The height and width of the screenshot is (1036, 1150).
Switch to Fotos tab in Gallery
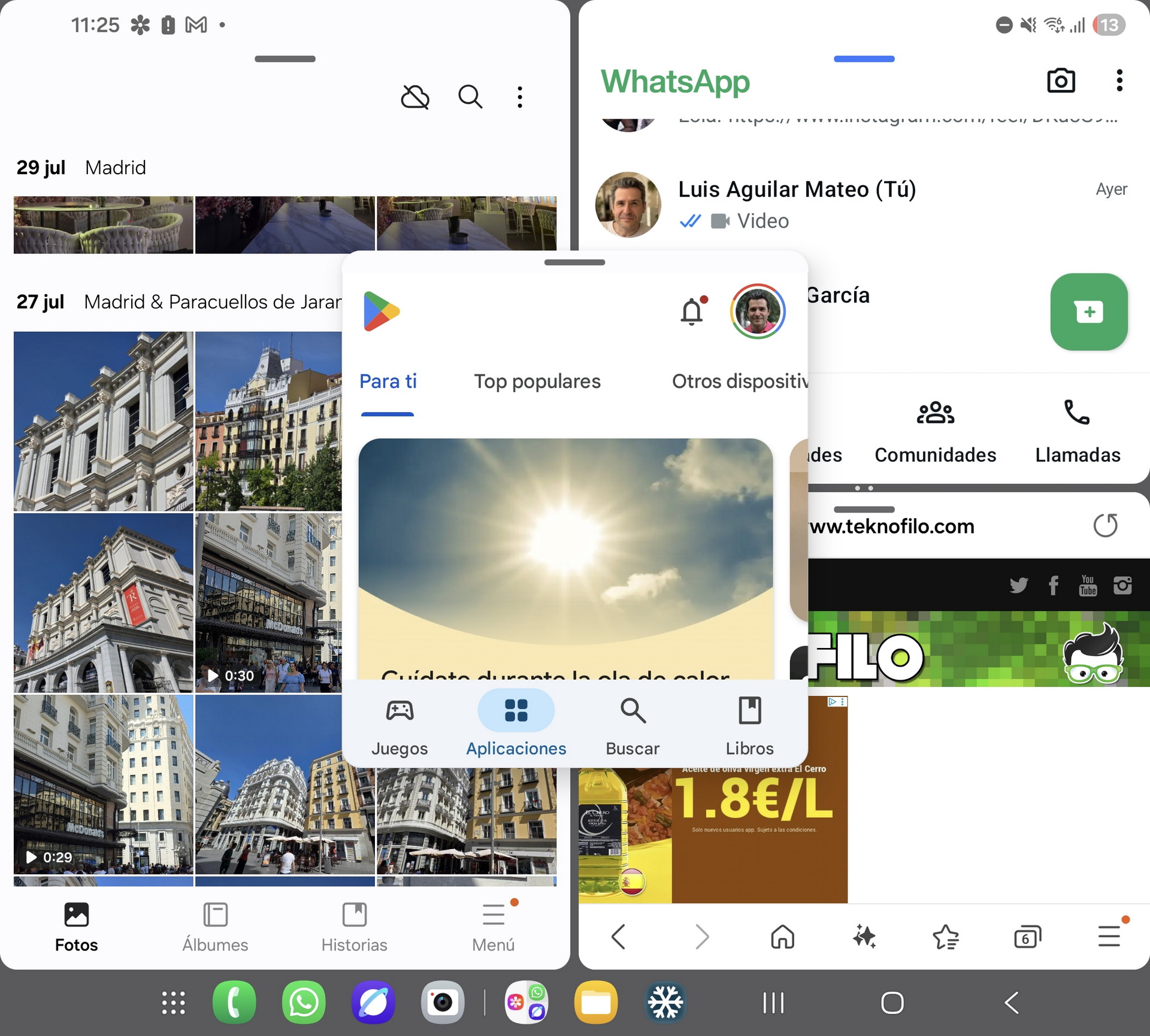(x=76, y=928)
